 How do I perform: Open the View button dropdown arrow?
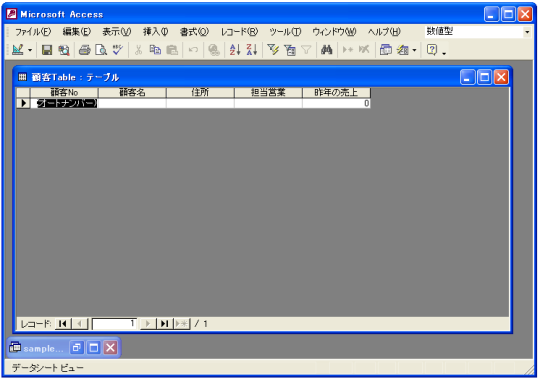[x=30, y=50]
